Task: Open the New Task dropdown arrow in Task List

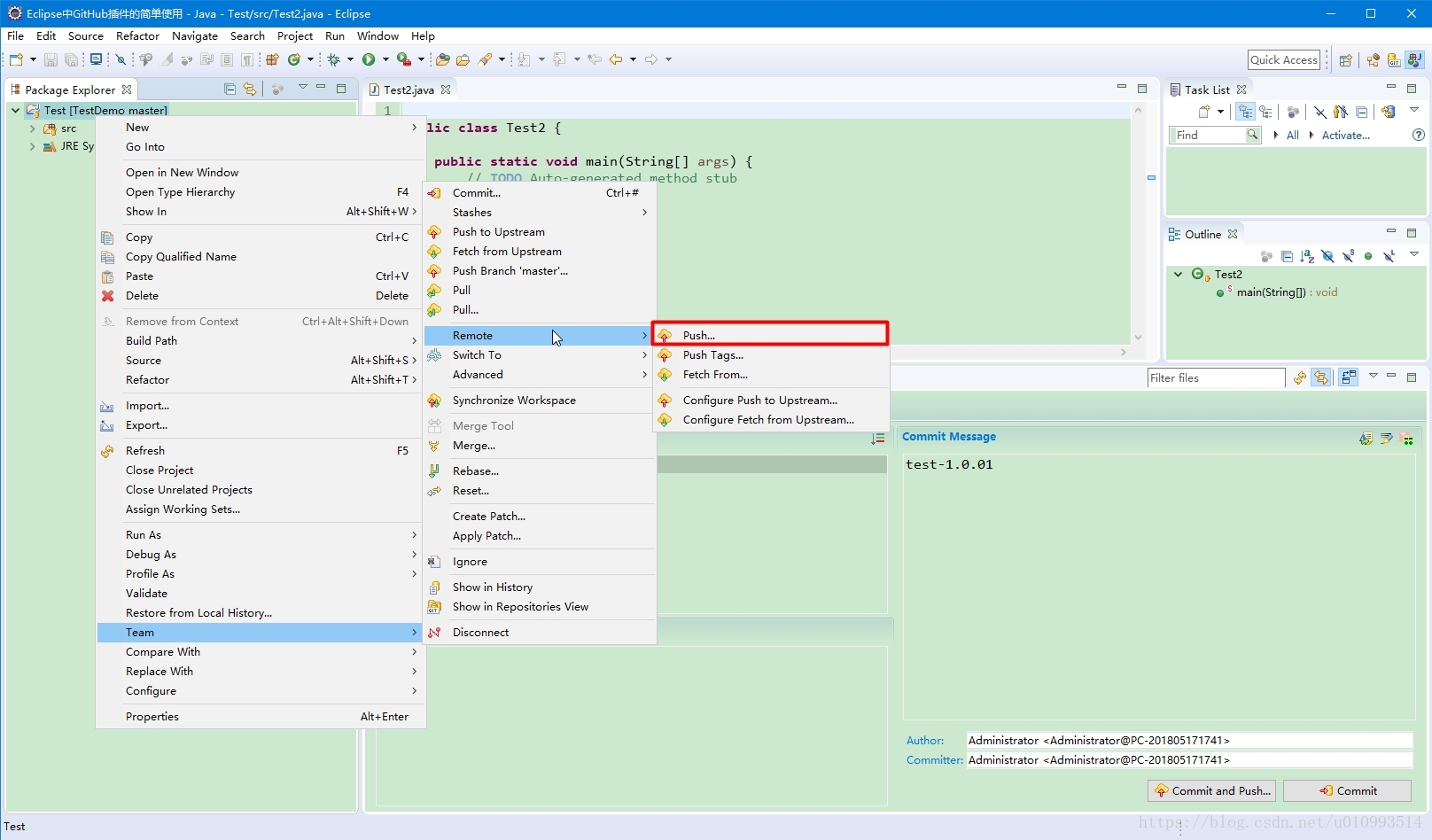Action: click(x=1220, y=112)
